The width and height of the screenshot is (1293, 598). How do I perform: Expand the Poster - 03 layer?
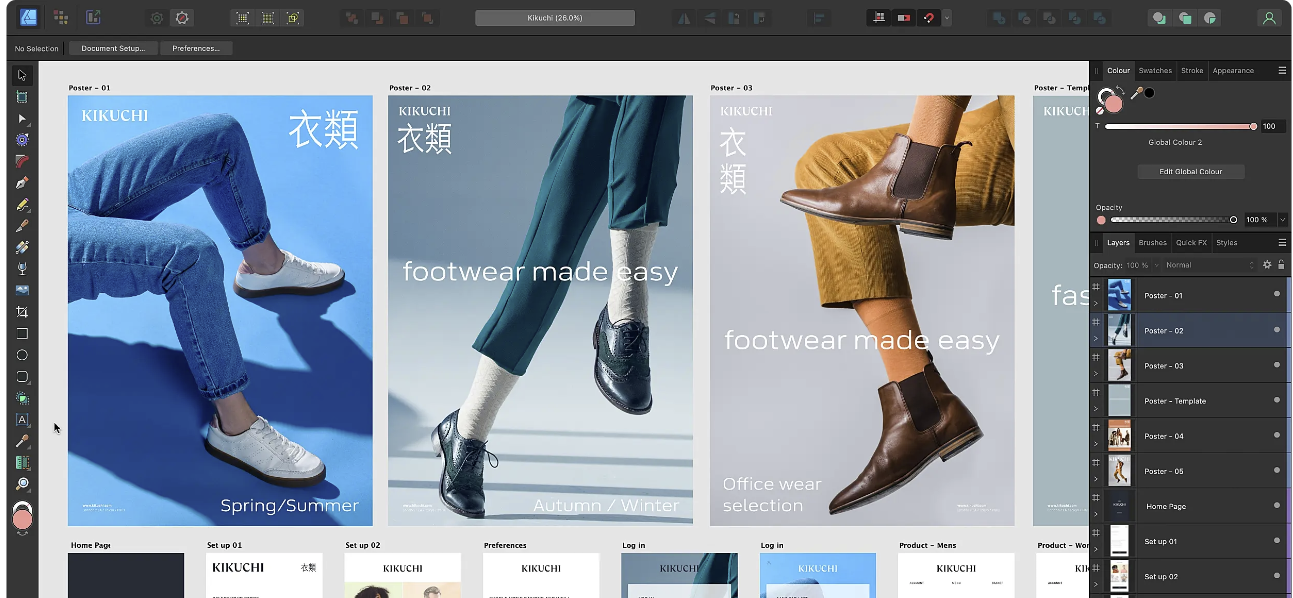point(1097,373)
